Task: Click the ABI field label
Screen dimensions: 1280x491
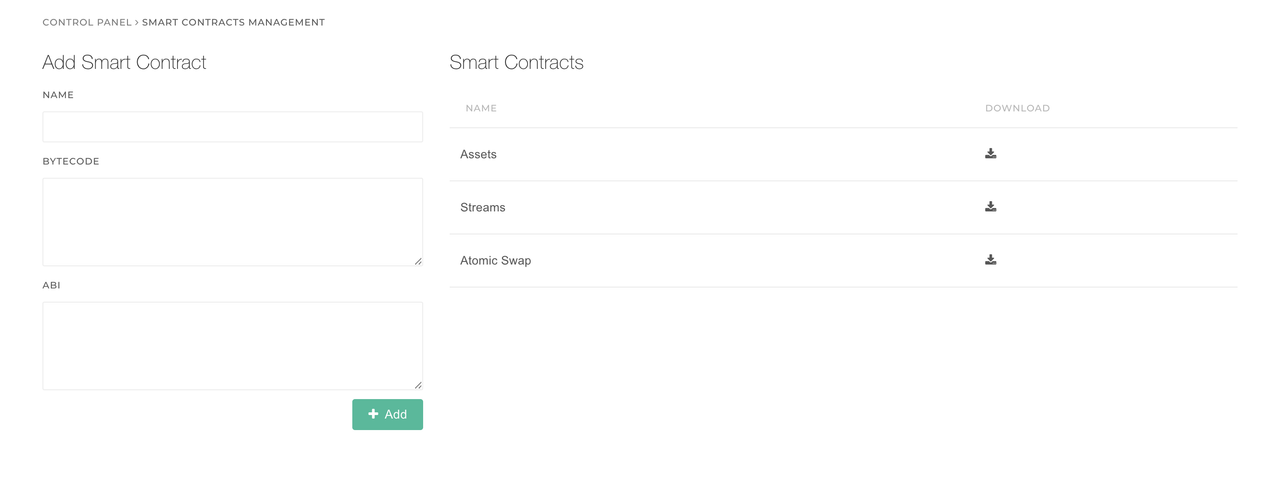Action: pos(51,285)
